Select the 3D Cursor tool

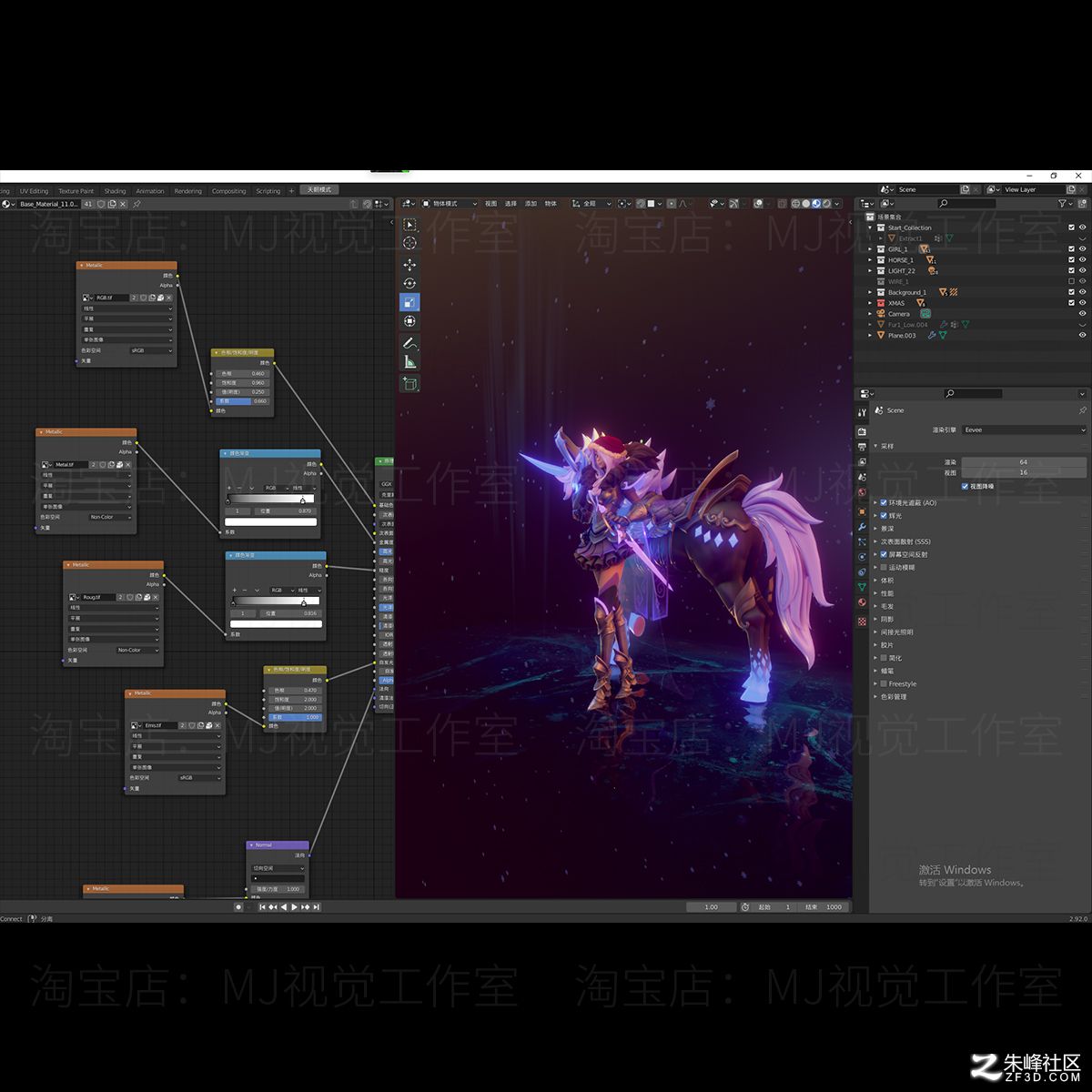click(409, 243)
